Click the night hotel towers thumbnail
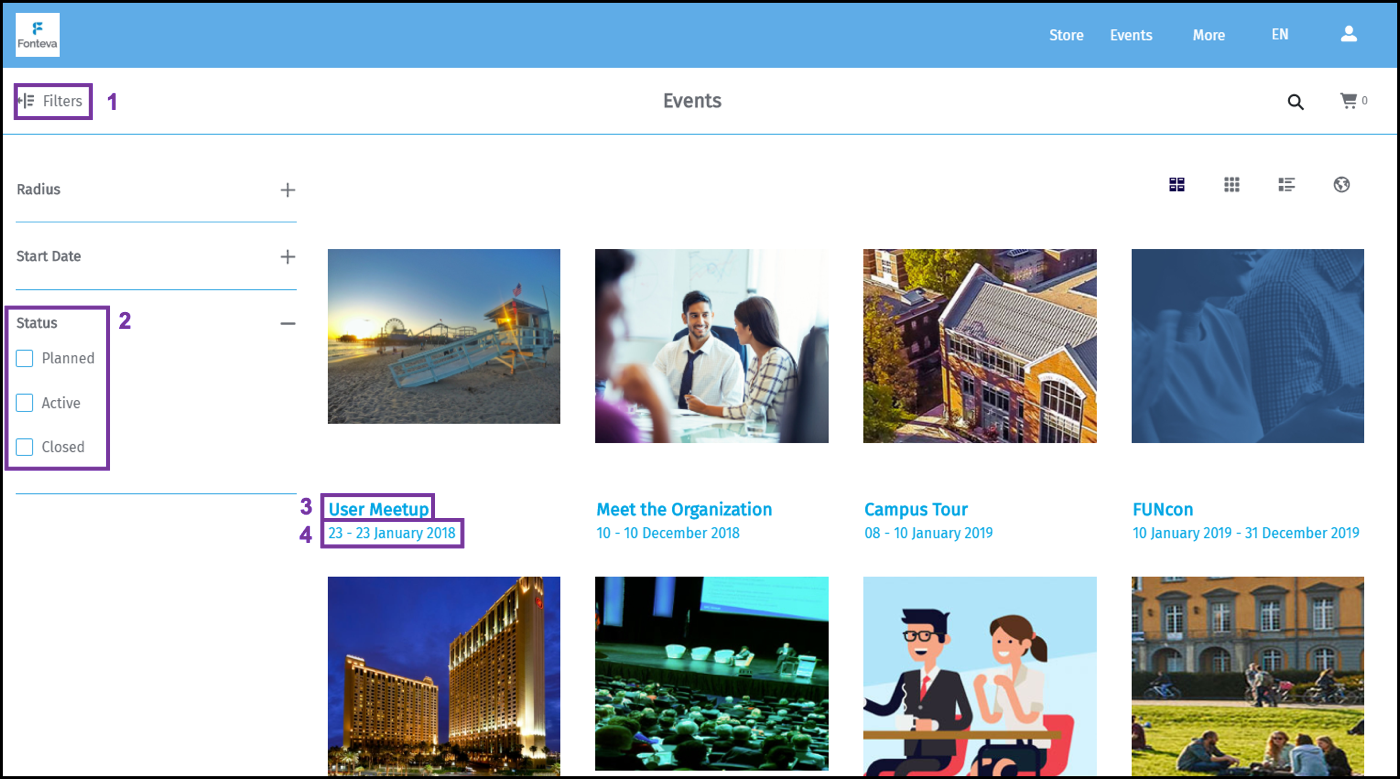 tap(444, 675)
